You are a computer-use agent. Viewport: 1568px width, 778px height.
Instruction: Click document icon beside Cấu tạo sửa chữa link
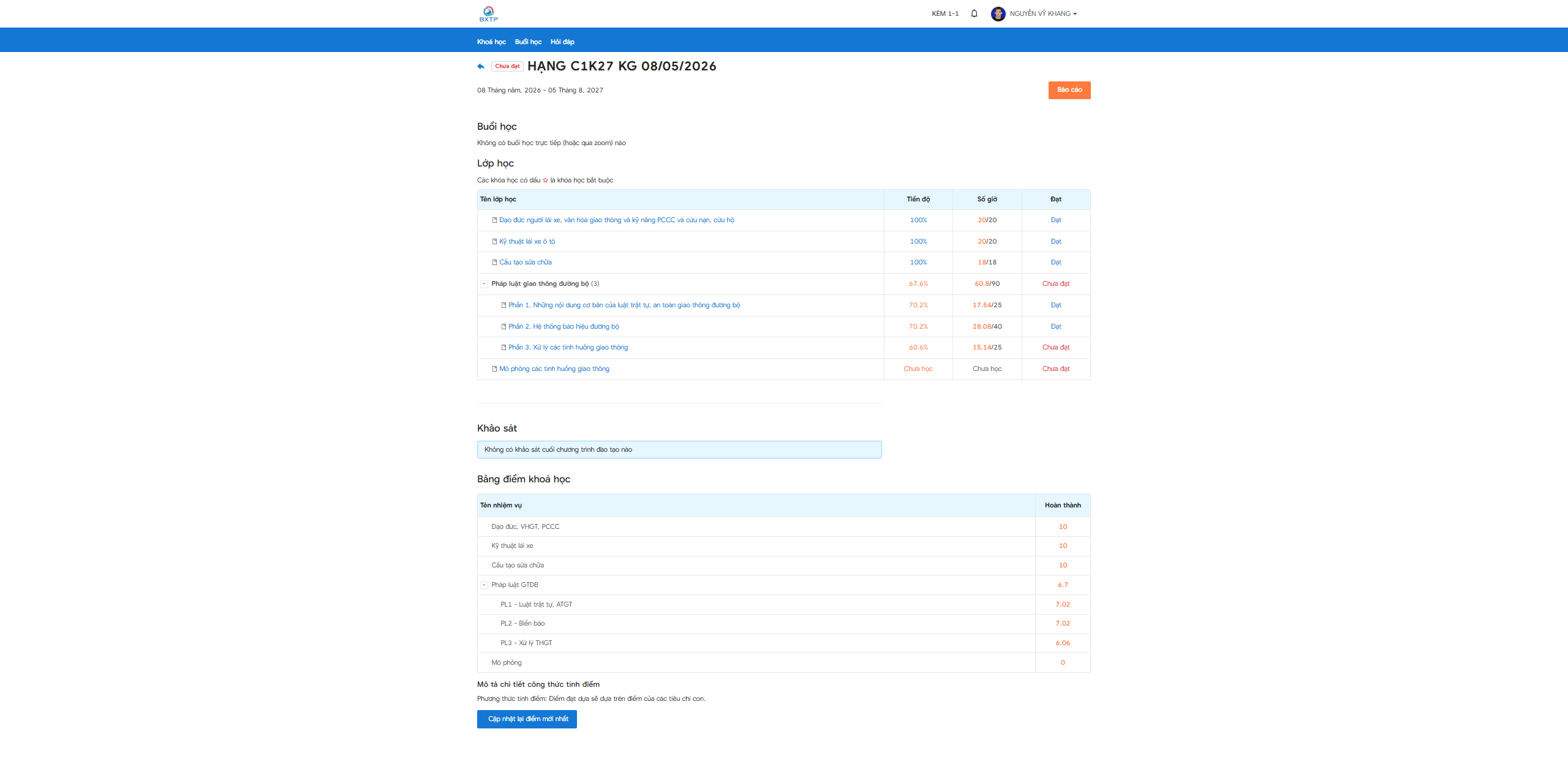coord(494,263)
